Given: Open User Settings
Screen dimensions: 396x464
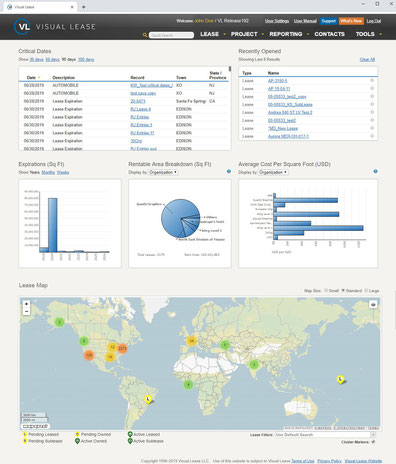Looking at the screenshot, I should [x=277, y=21].
